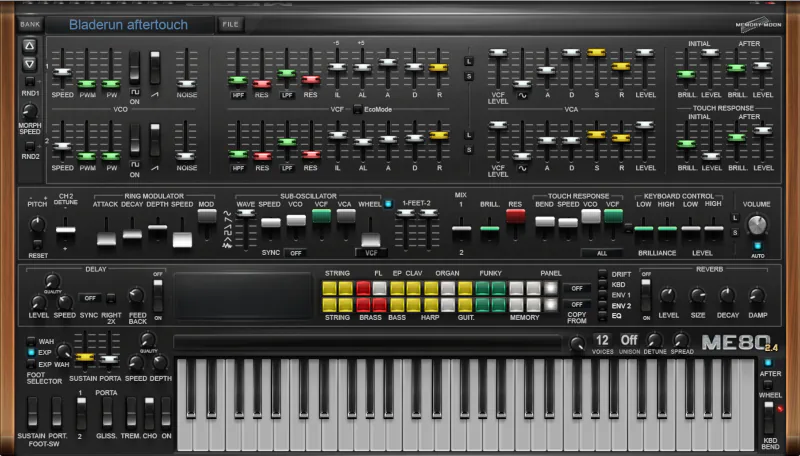Enable the DRIFT checkbox
The image size is (800, 456).
point(603,274)
